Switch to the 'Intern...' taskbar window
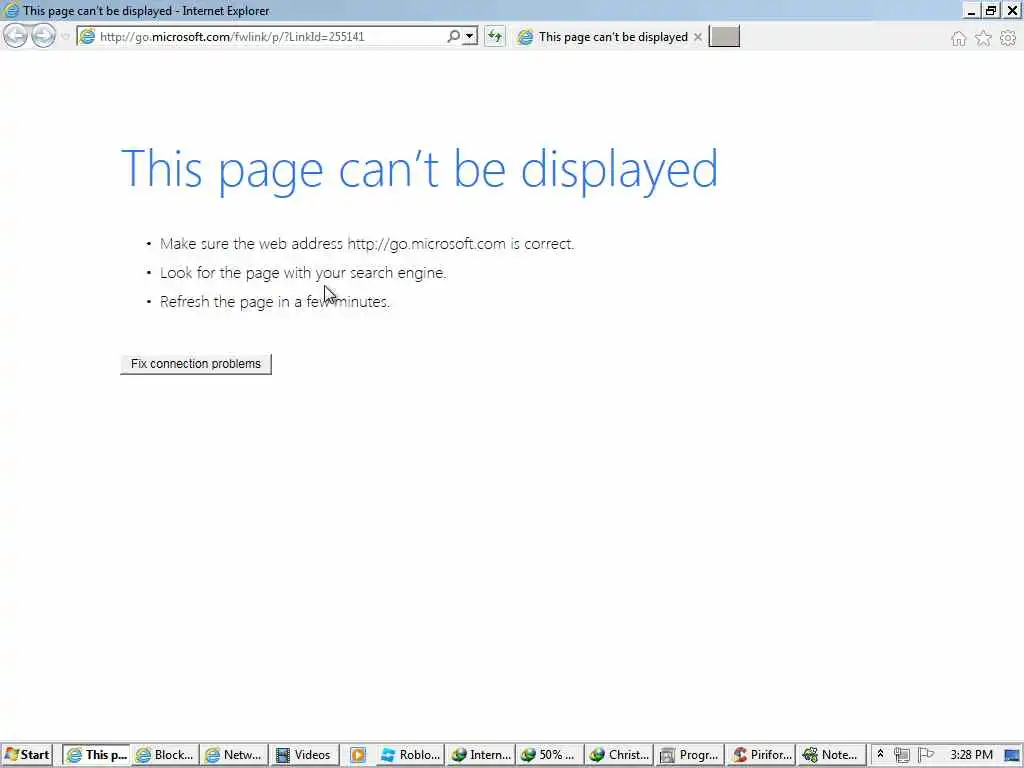 [x=481, y=755]
